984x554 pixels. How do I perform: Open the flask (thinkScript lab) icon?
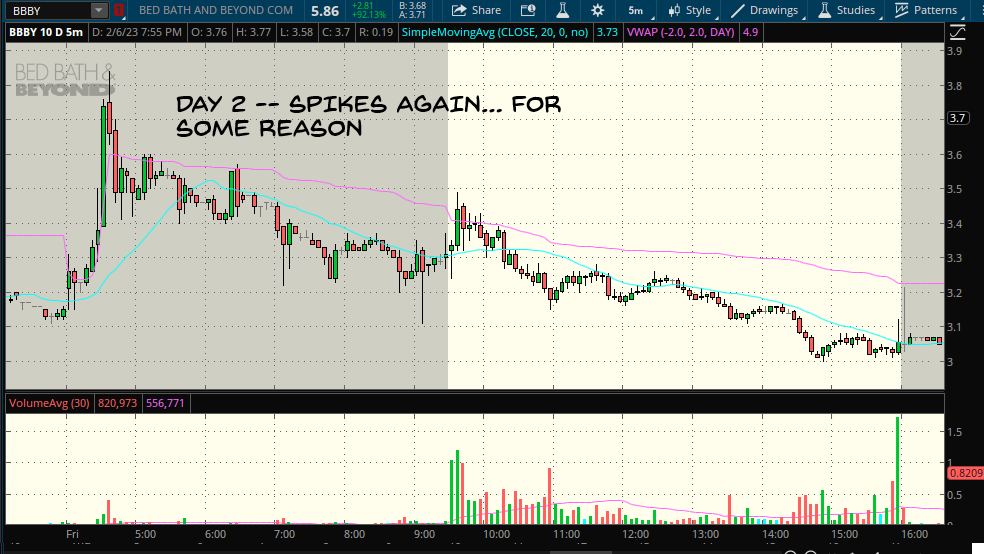[x=563, y=10]
